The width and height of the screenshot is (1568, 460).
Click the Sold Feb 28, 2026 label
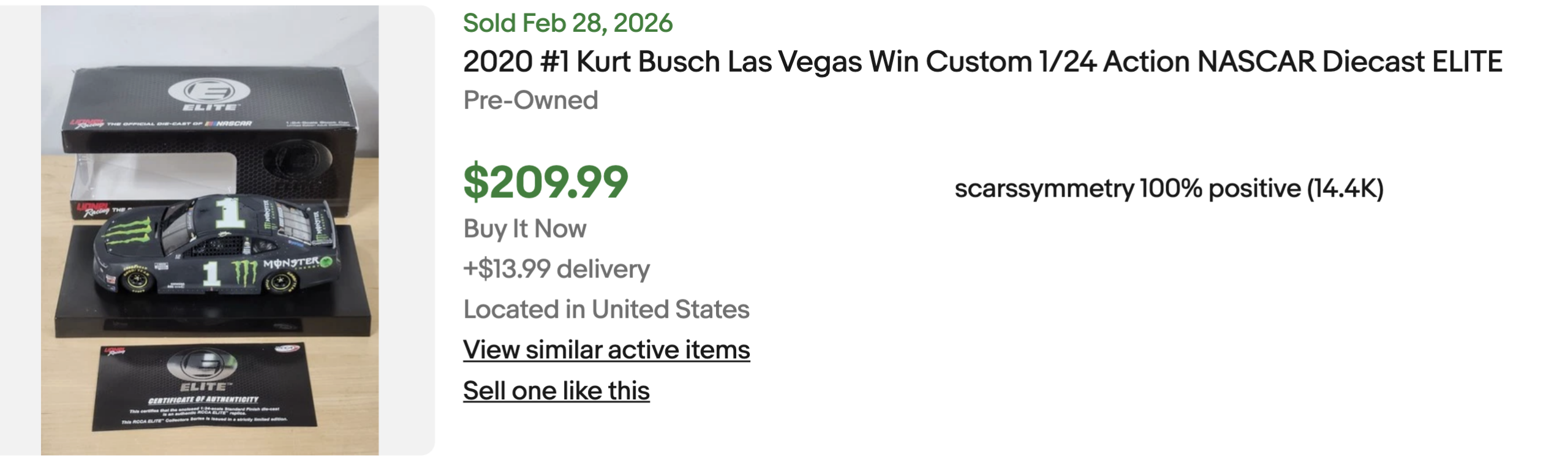pos(567,23)
